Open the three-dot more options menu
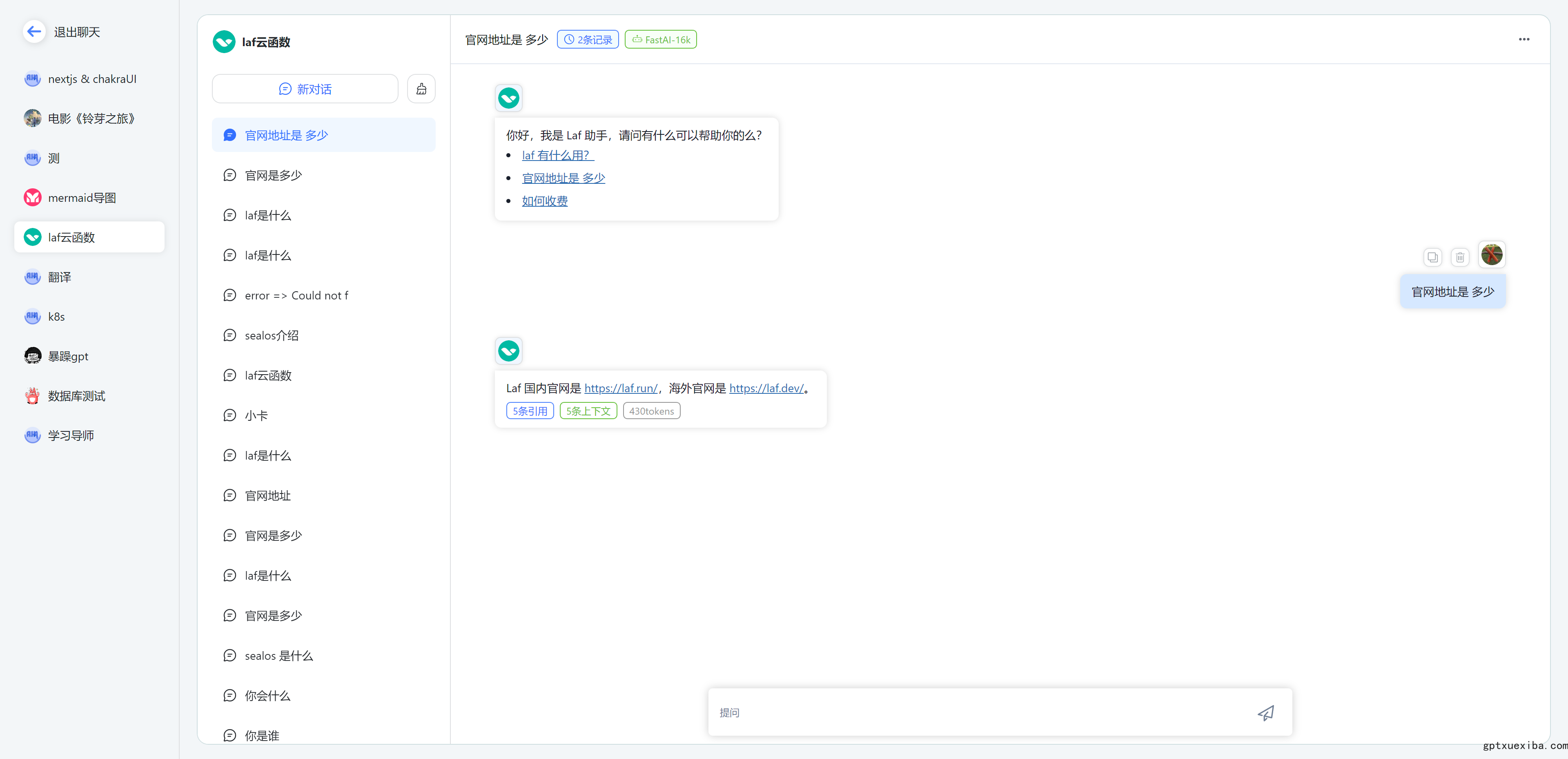 [1523, 40]
